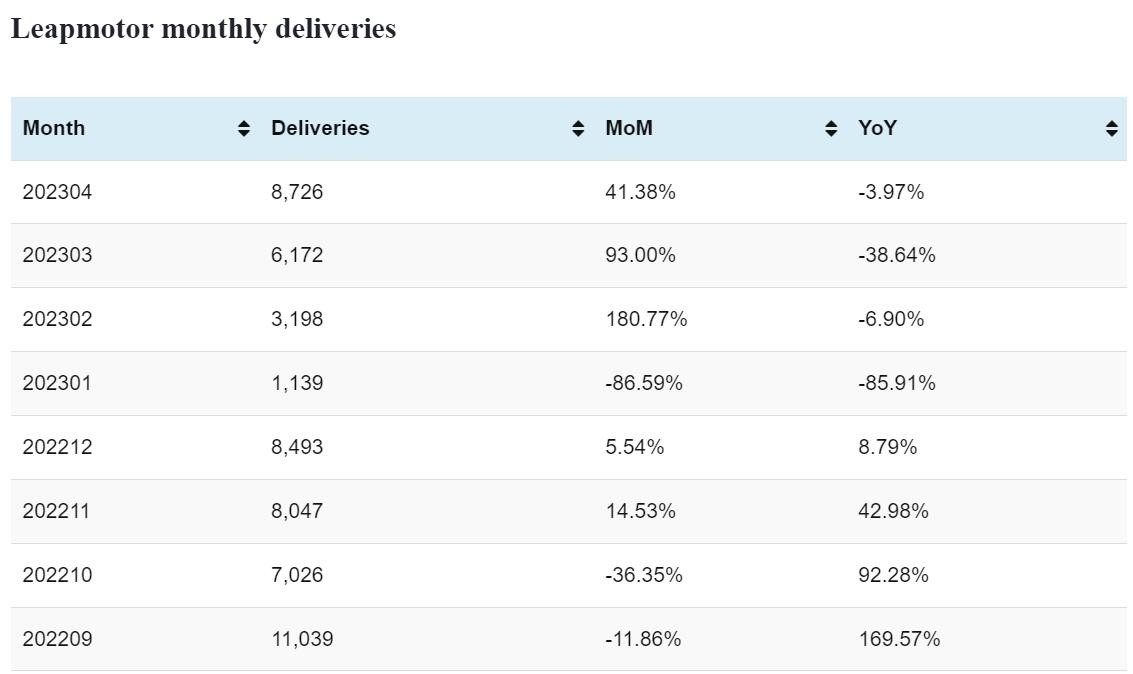Click the Leapmotor monthly deliveries heading
The height and width of the screenshot is (674, 1133).
203,29
